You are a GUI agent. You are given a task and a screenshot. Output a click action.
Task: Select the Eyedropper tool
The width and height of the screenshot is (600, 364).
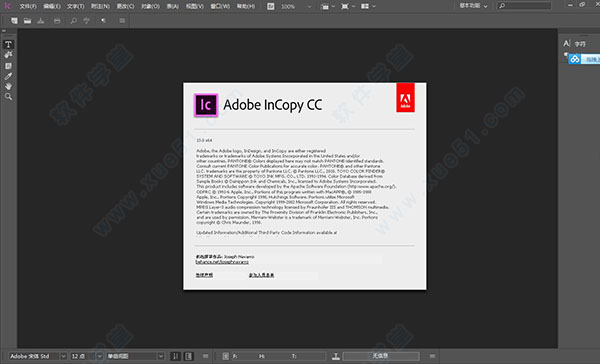8,76
